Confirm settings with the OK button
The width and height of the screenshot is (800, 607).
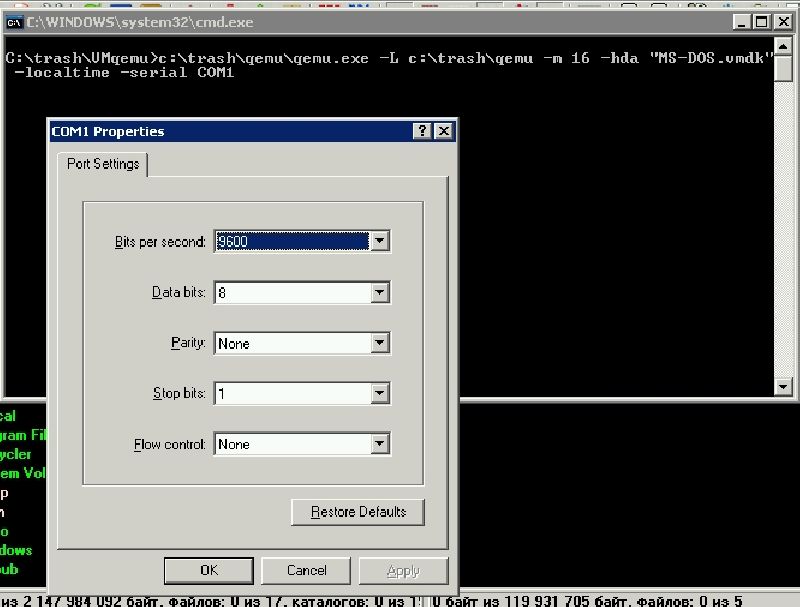pyautogui.click(x=208, y=570)
